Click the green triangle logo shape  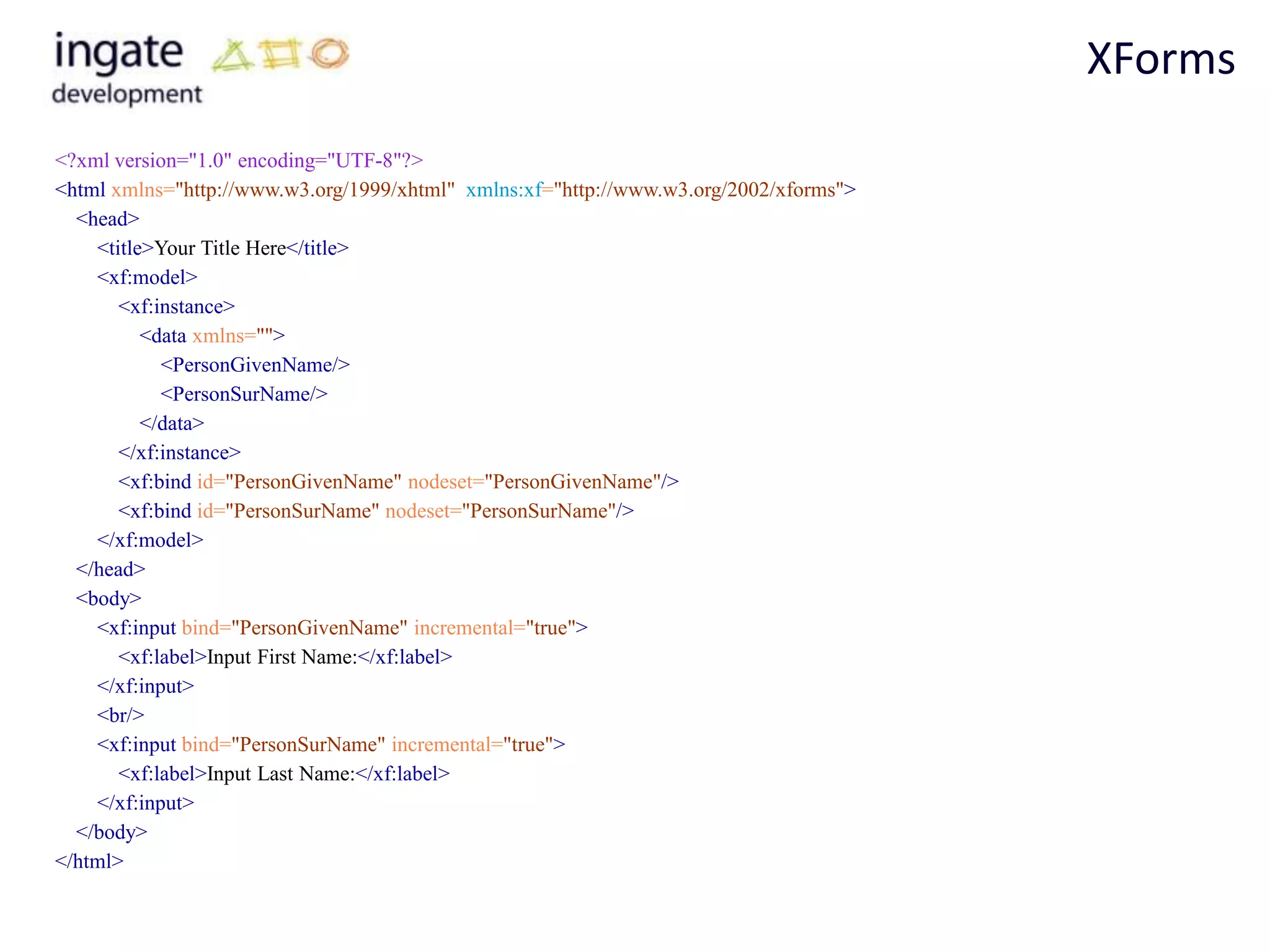tap(232, 55)
